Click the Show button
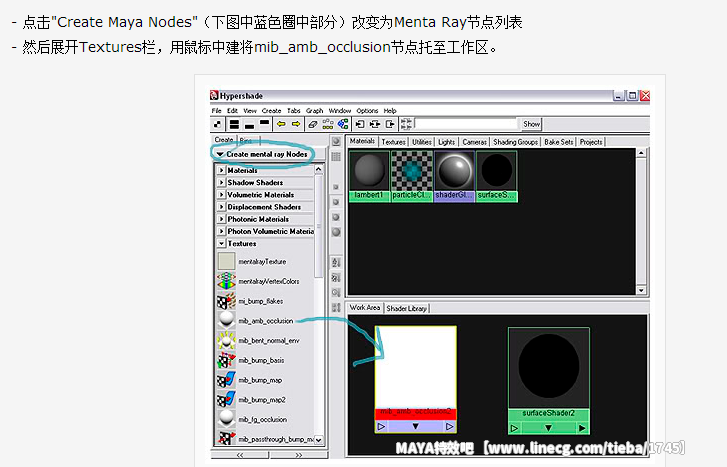This screenshot has height=467, width=727. 531,124
